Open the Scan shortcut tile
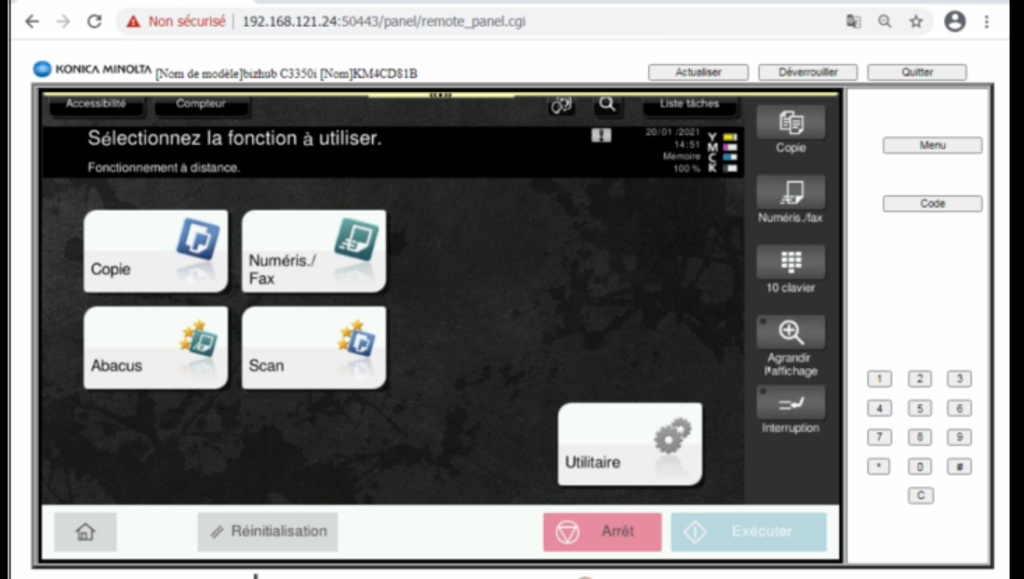 pyautogui.click(x=313, y=347)
